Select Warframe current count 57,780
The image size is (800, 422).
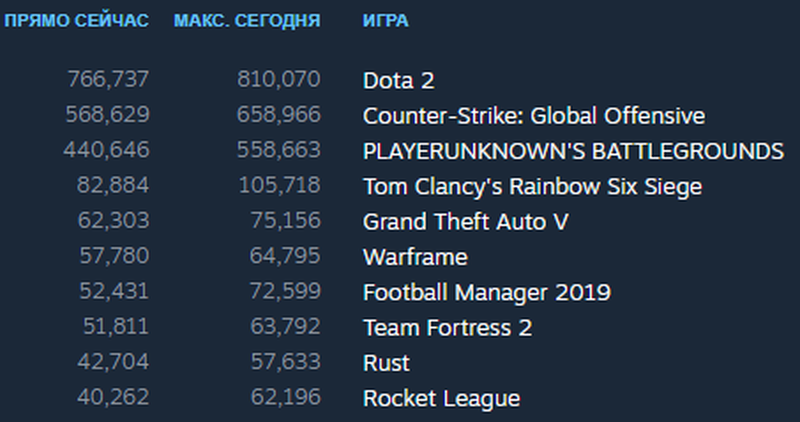(114, 256)
